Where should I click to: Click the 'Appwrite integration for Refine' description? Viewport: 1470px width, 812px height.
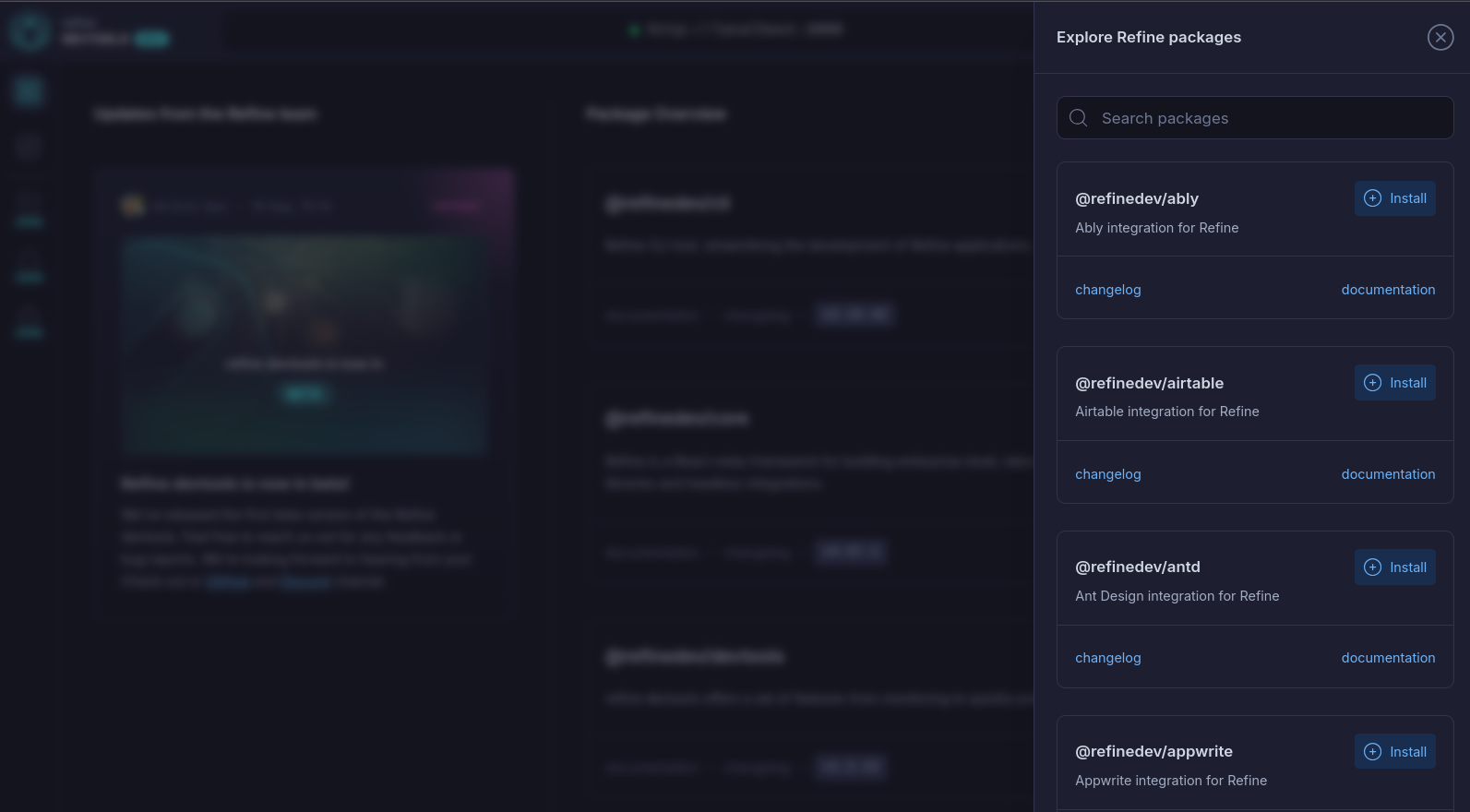point(1171,781)
